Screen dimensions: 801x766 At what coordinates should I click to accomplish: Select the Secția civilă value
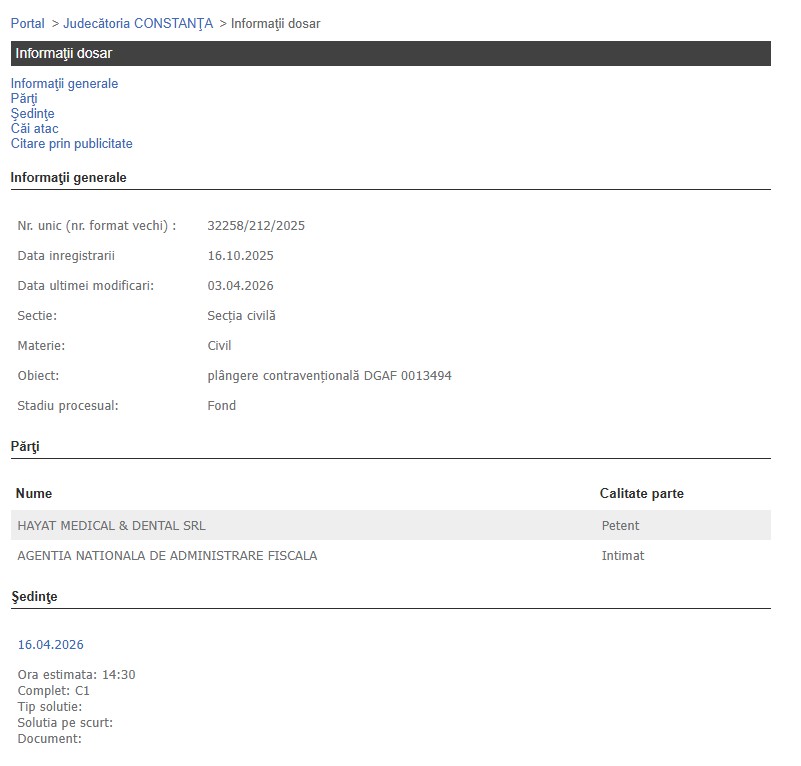click(241, 316)
